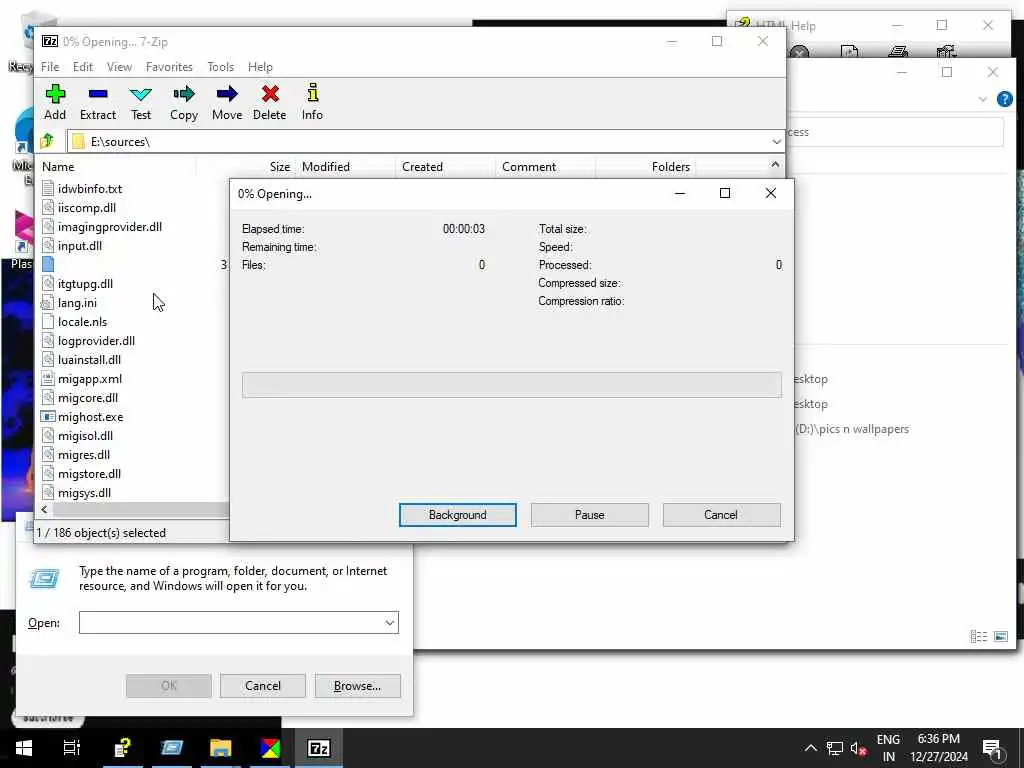Click the Copy toolbar icon
This screenshot has height=768, width=1024.
(184, 94)
